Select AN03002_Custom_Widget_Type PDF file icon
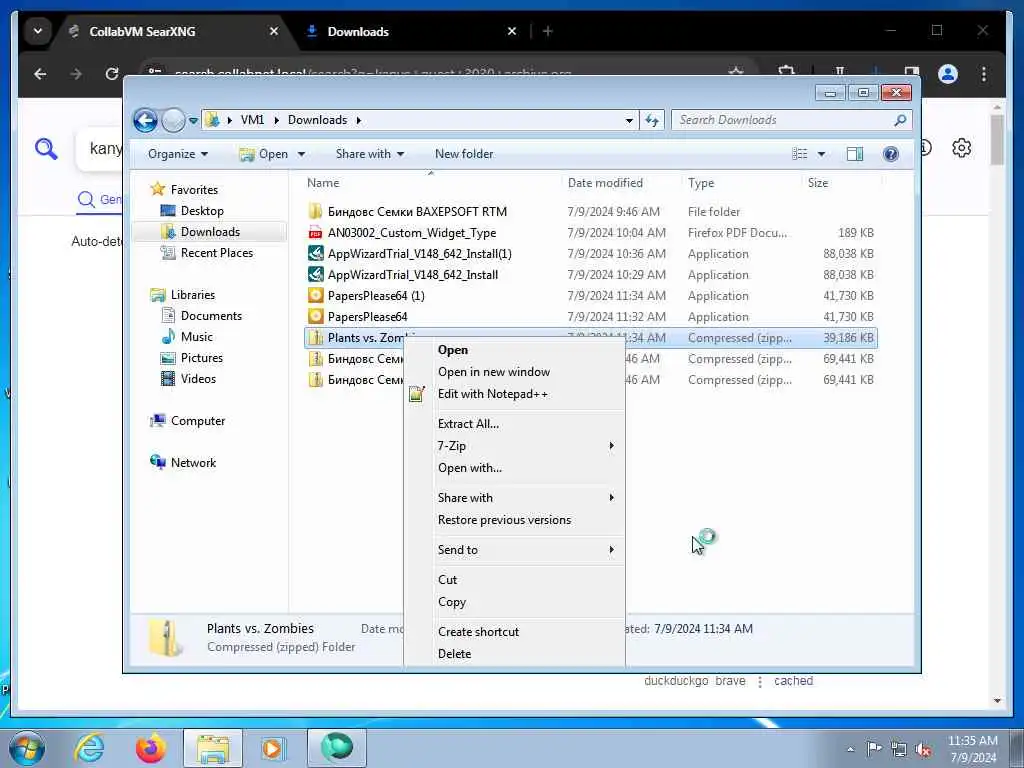Image resolution: width=1024 pixels, height=768 pixels. pos(315,232)
